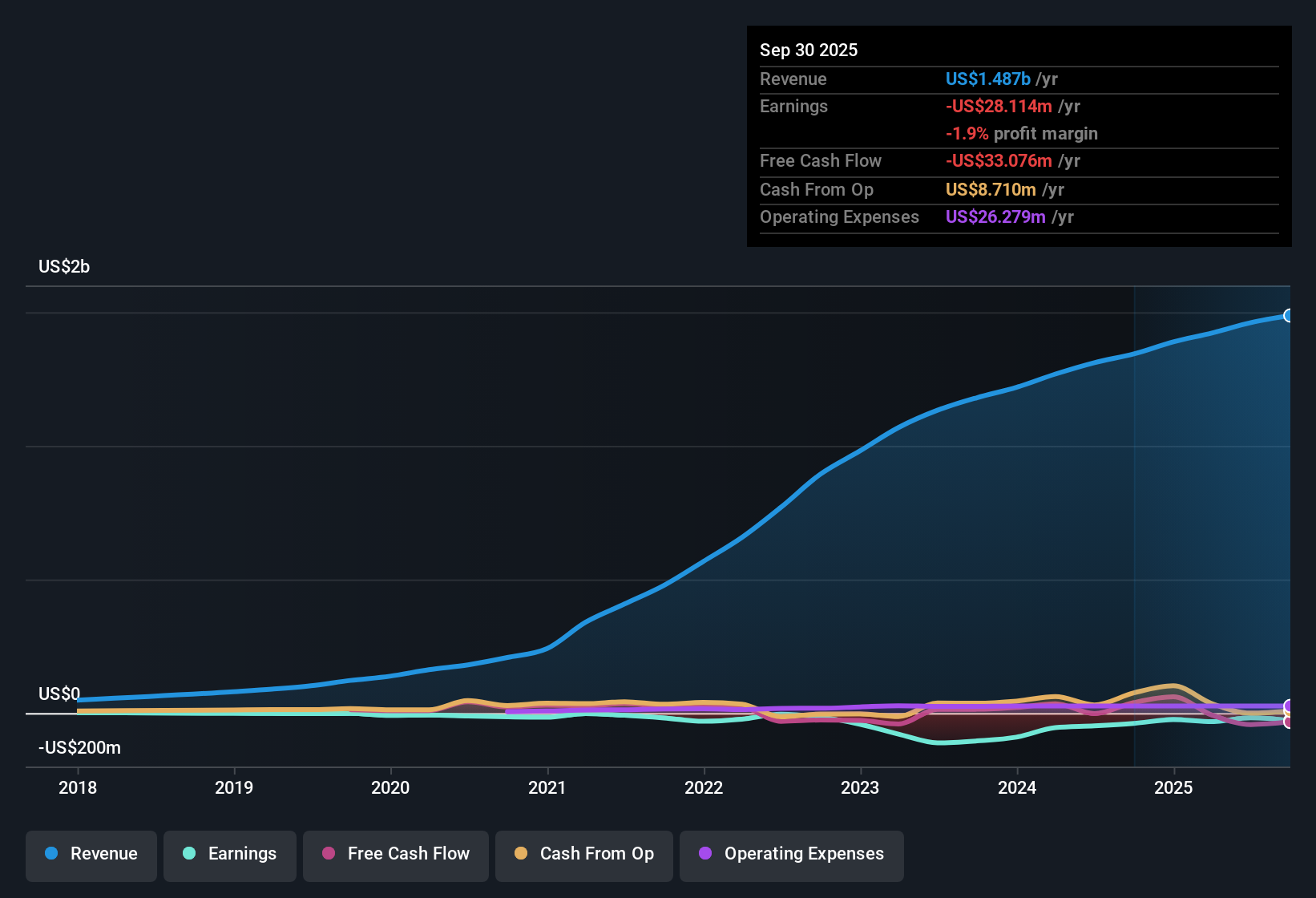This screenshot has width=1316, height=898.
Task: Click the Operating Expenses legend indicator
Action: (705, 854)
